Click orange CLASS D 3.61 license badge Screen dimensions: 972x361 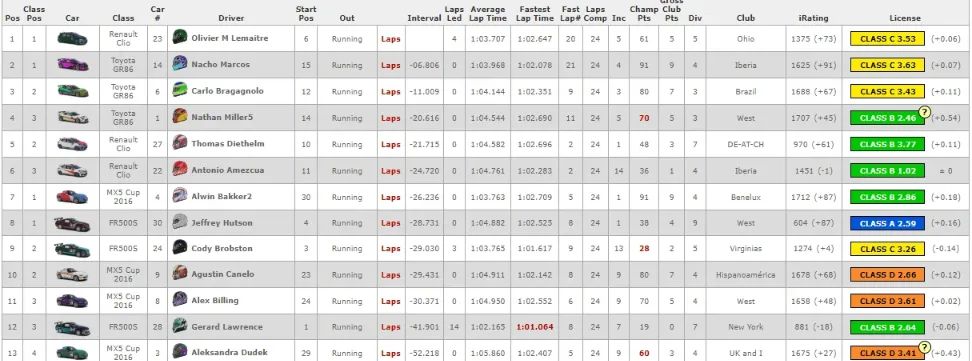tap(888, 301)
